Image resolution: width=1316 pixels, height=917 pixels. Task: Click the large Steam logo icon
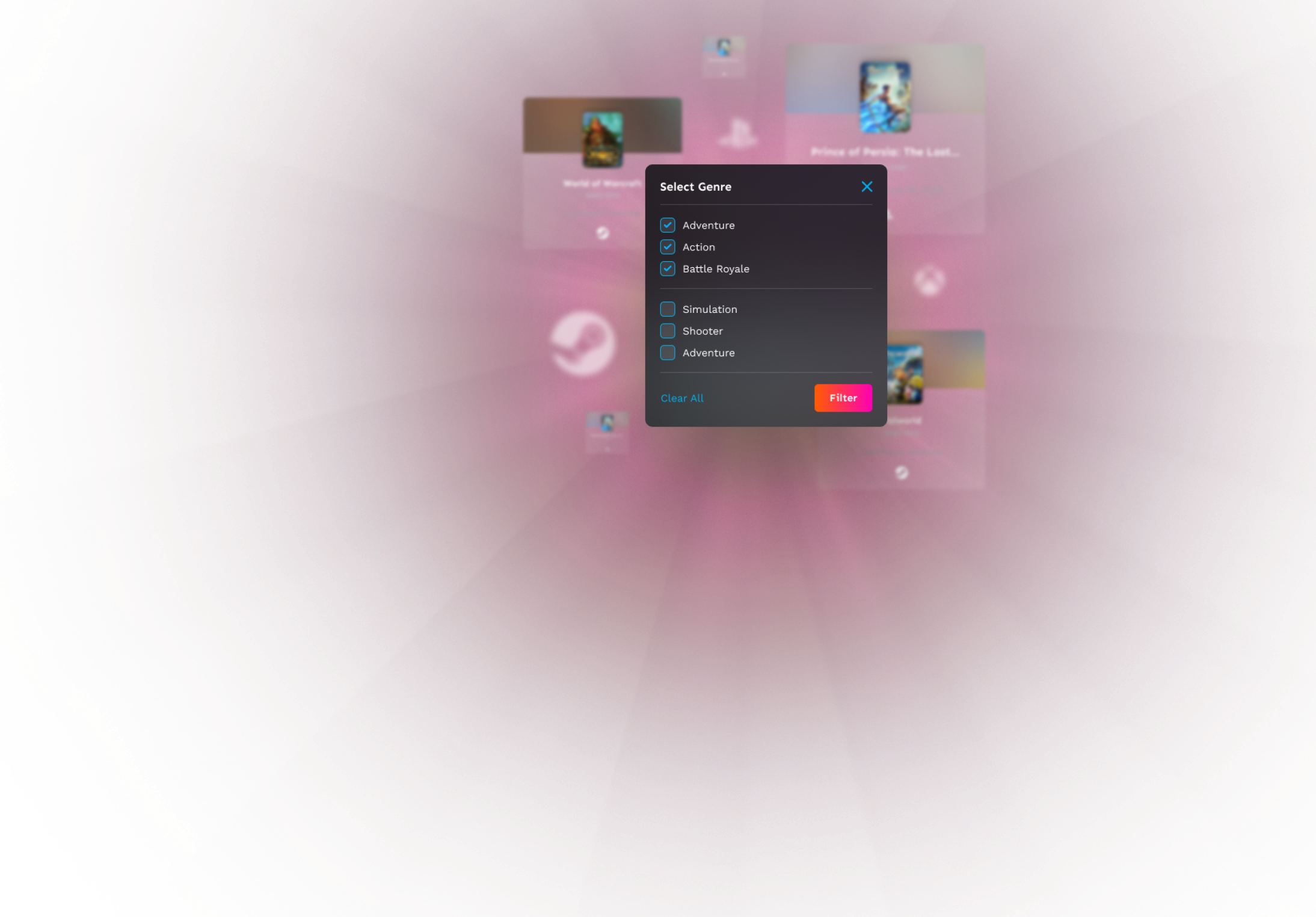click(582, 344)
